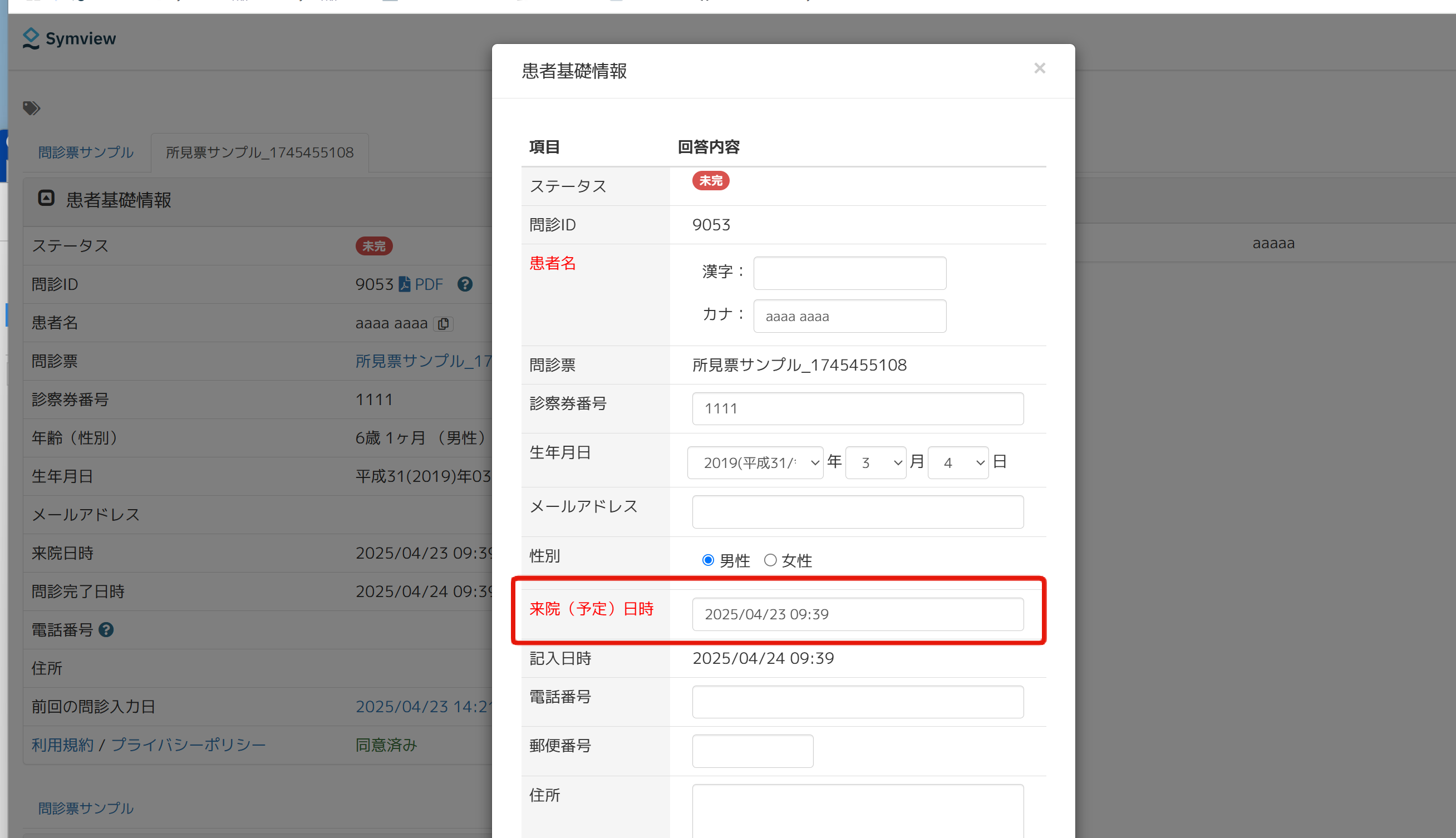This screenshot has height=838, width=1456.
Task: Copy the patient name aaaa aaaa
Action: click(x=443, y=323)
